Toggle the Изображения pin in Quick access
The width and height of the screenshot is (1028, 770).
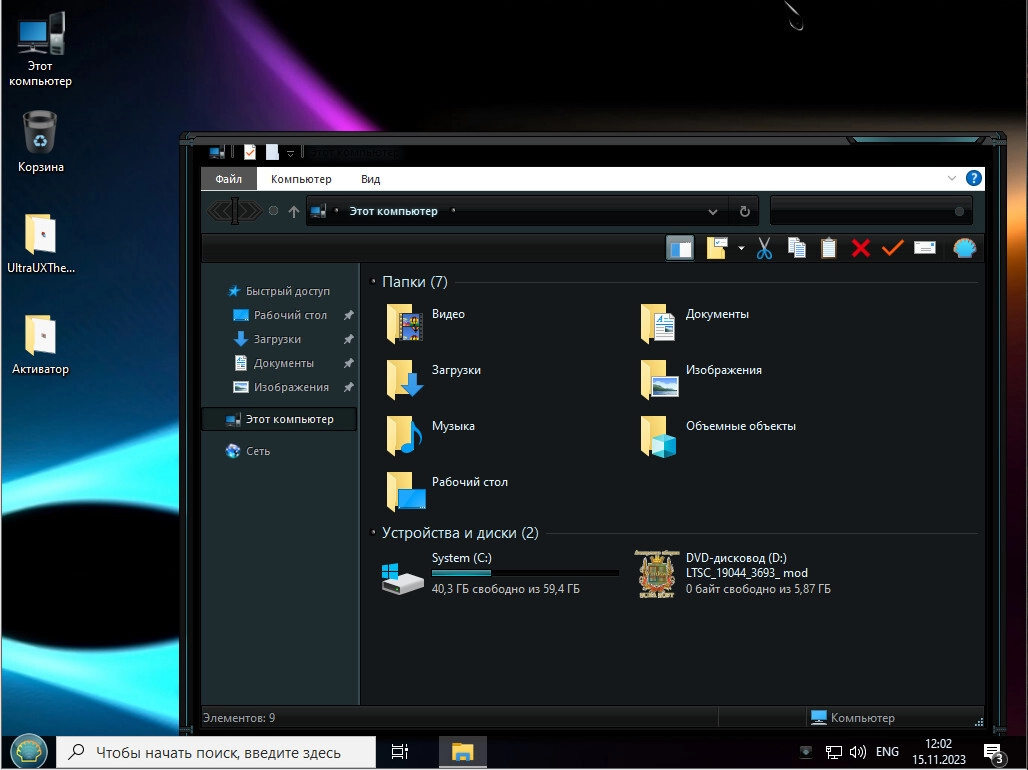tap(350, 387)
